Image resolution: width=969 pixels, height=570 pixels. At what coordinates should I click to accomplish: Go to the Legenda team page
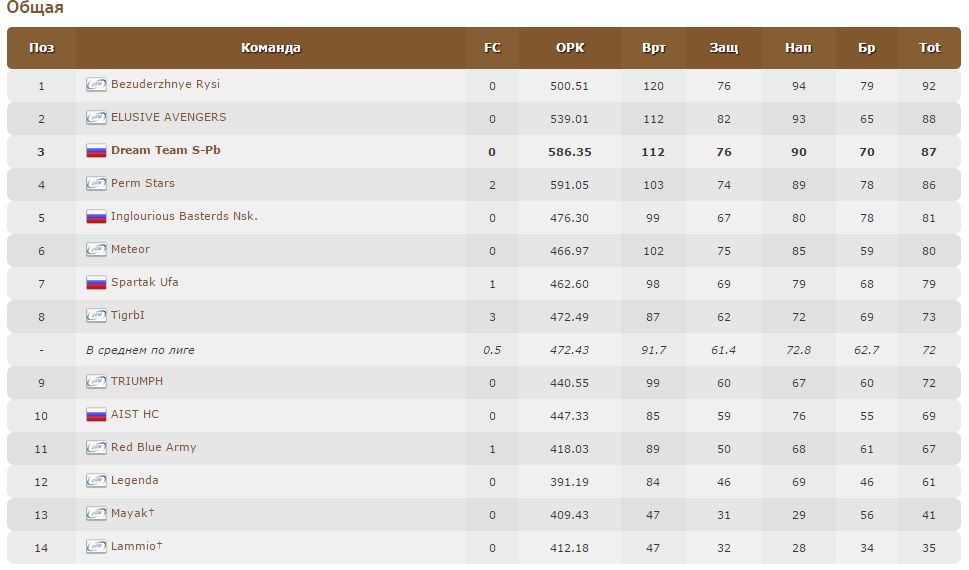click(x=135, y=481)
